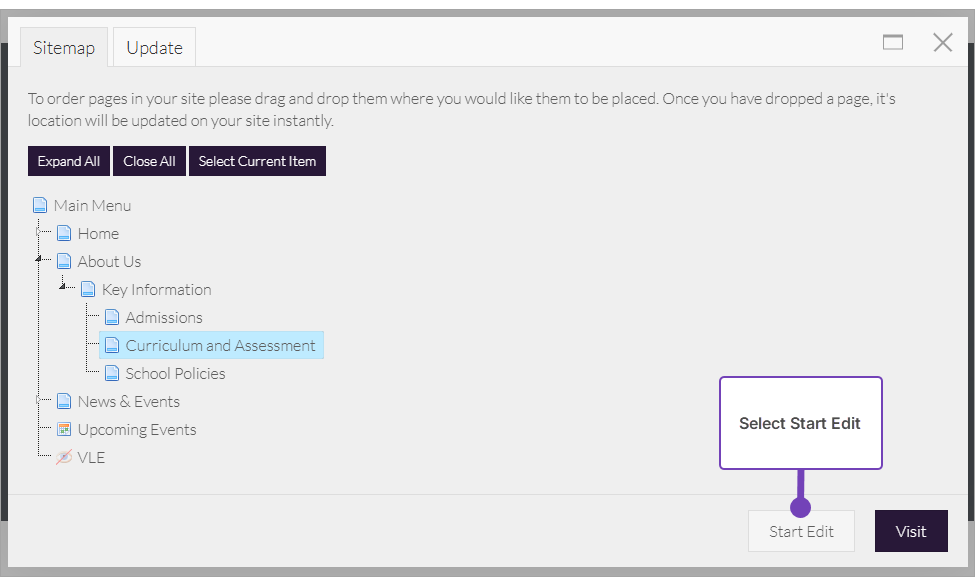
Task: Open the Update tab
Action: point(154,48)
